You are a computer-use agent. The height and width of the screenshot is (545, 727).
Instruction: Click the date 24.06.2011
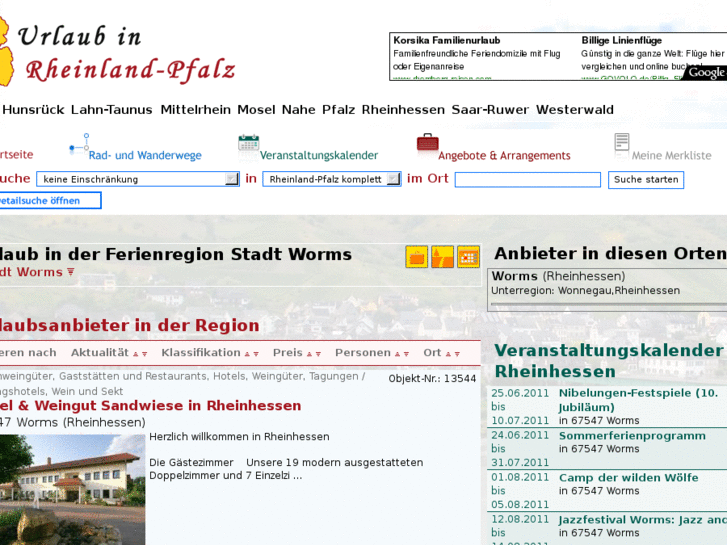(520, 435)
